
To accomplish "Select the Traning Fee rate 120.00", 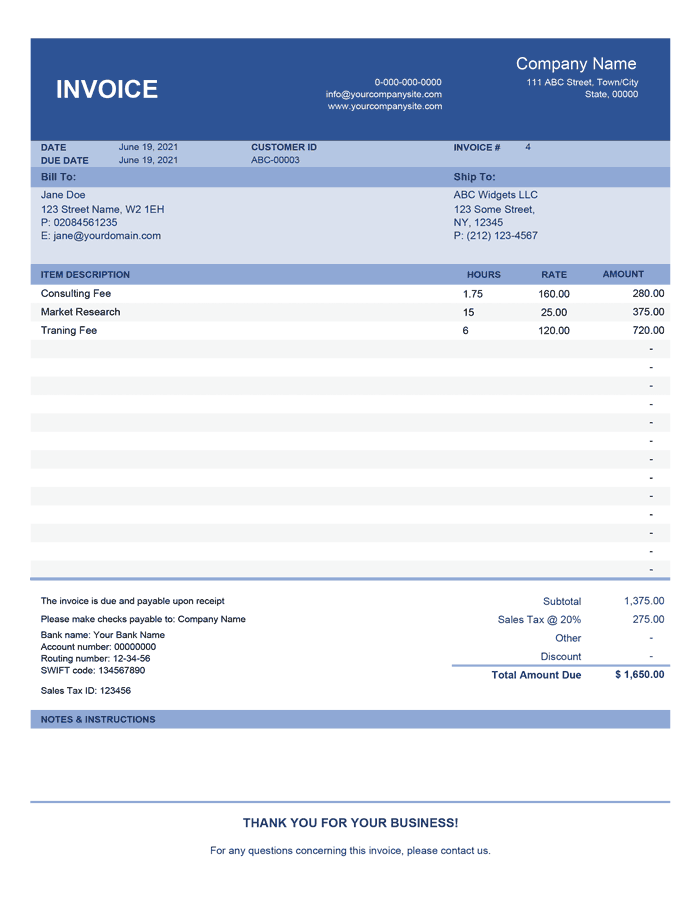I will tap(554, 331).
